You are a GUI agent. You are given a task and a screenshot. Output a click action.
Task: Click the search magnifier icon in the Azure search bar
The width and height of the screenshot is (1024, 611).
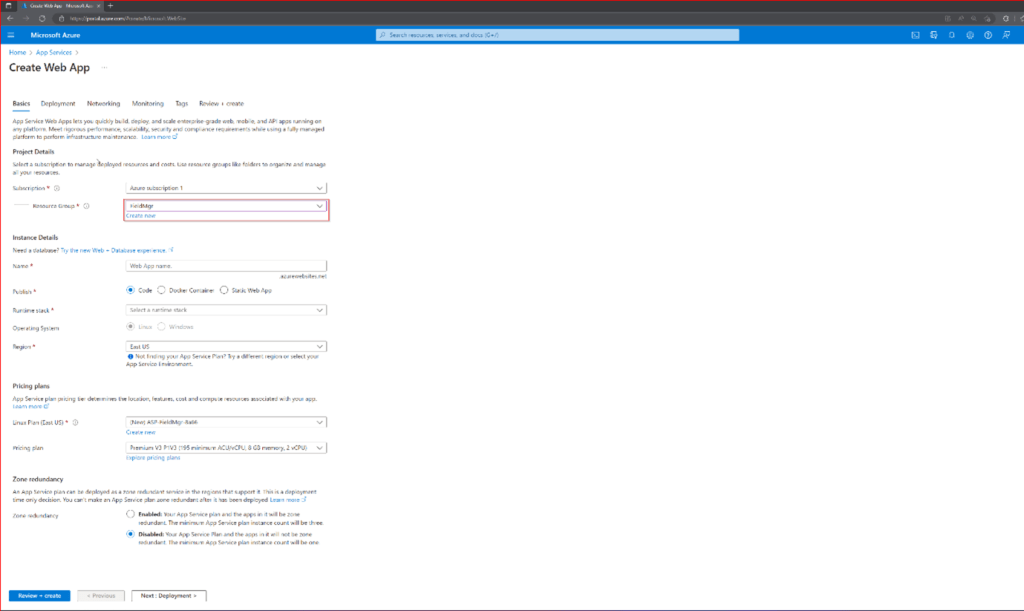382,35
